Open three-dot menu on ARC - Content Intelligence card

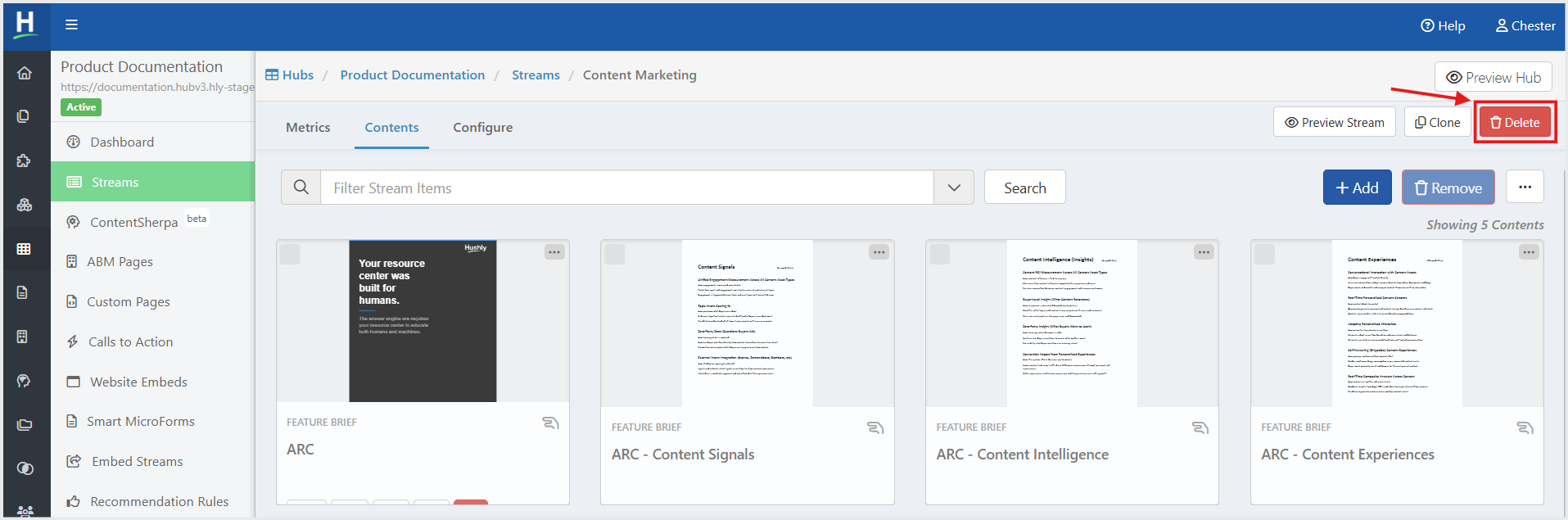click(x=1204, y=252)
